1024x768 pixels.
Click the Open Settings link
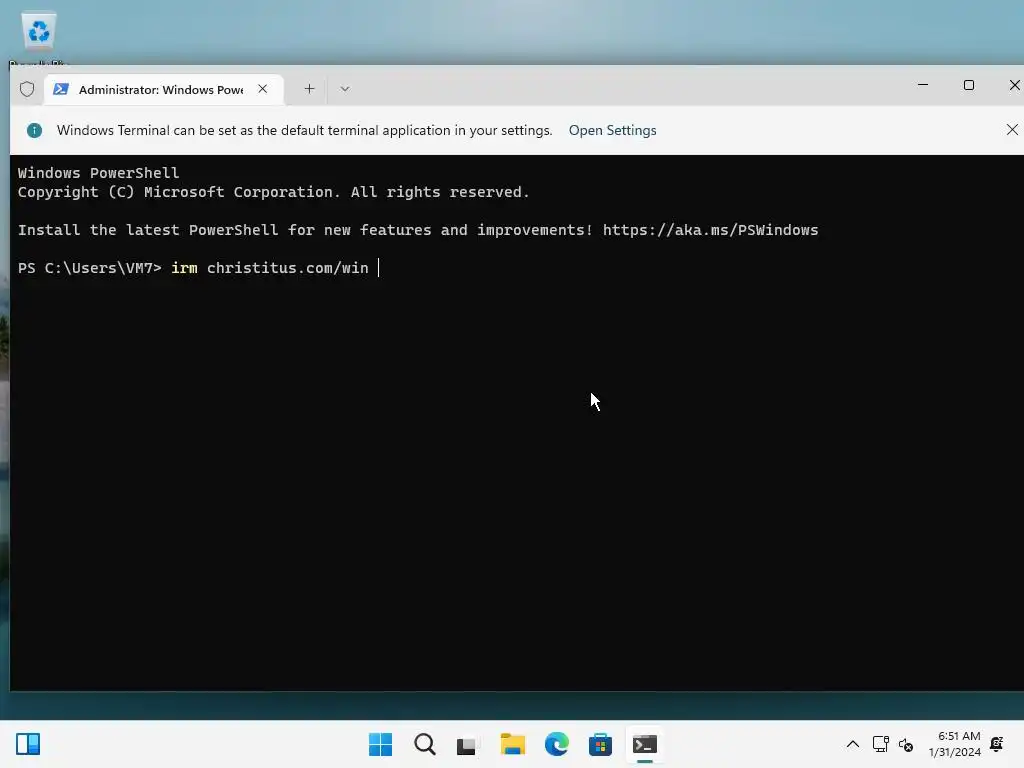pos(612,130)
